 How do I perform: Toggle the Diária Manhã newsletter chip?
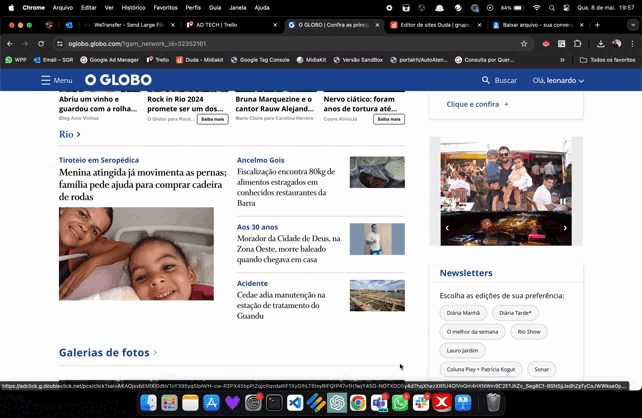(x=462, y=313)
